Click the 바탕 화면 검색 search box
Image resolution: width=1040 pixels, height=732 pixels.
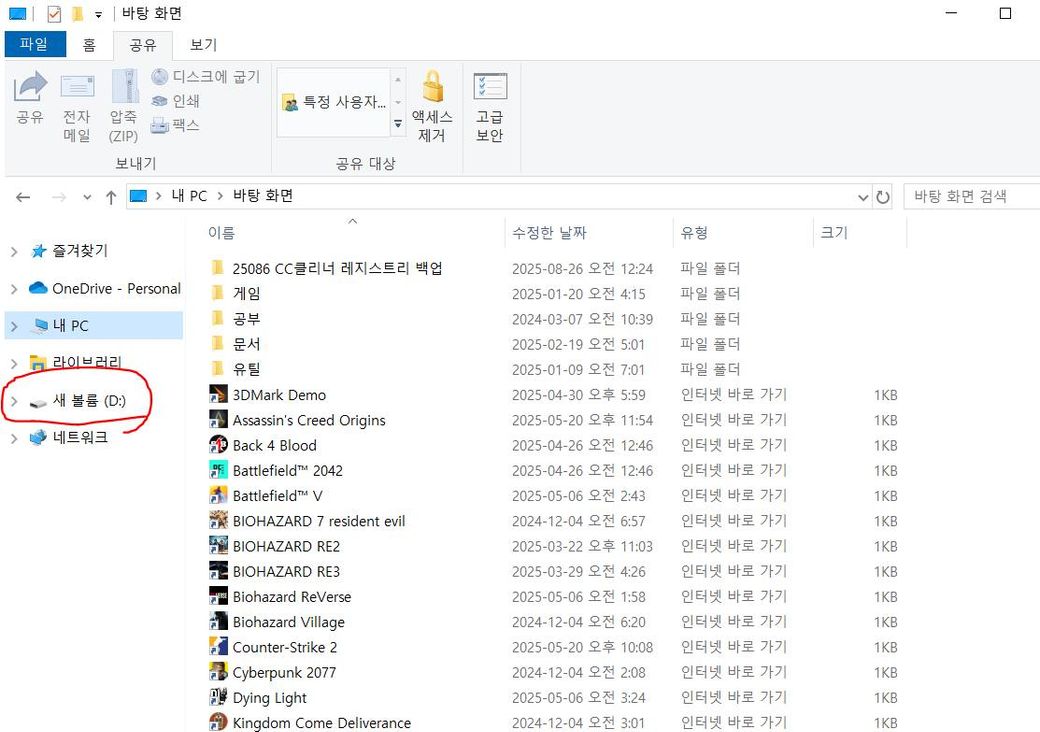pos(970,197)
